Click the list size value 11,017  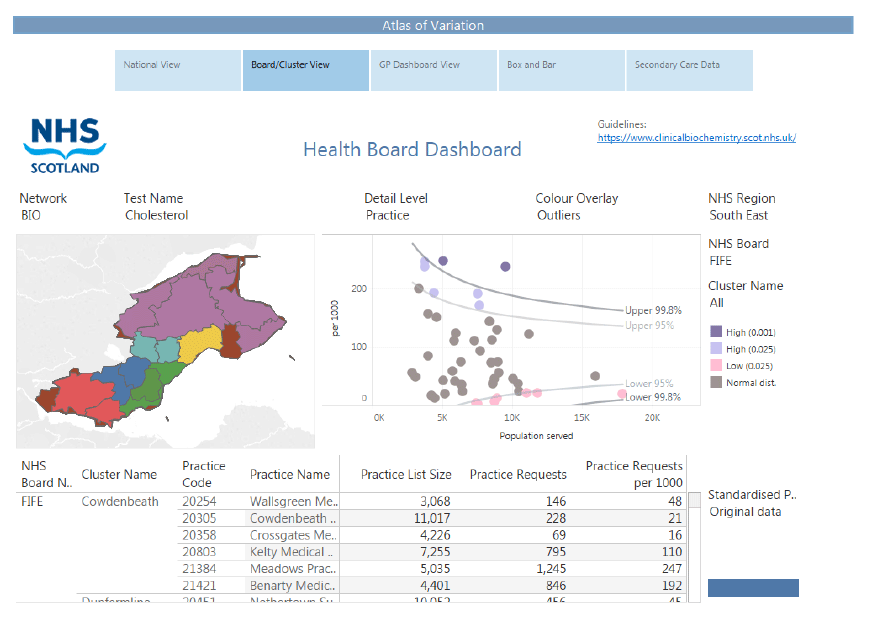pos(432,518)
